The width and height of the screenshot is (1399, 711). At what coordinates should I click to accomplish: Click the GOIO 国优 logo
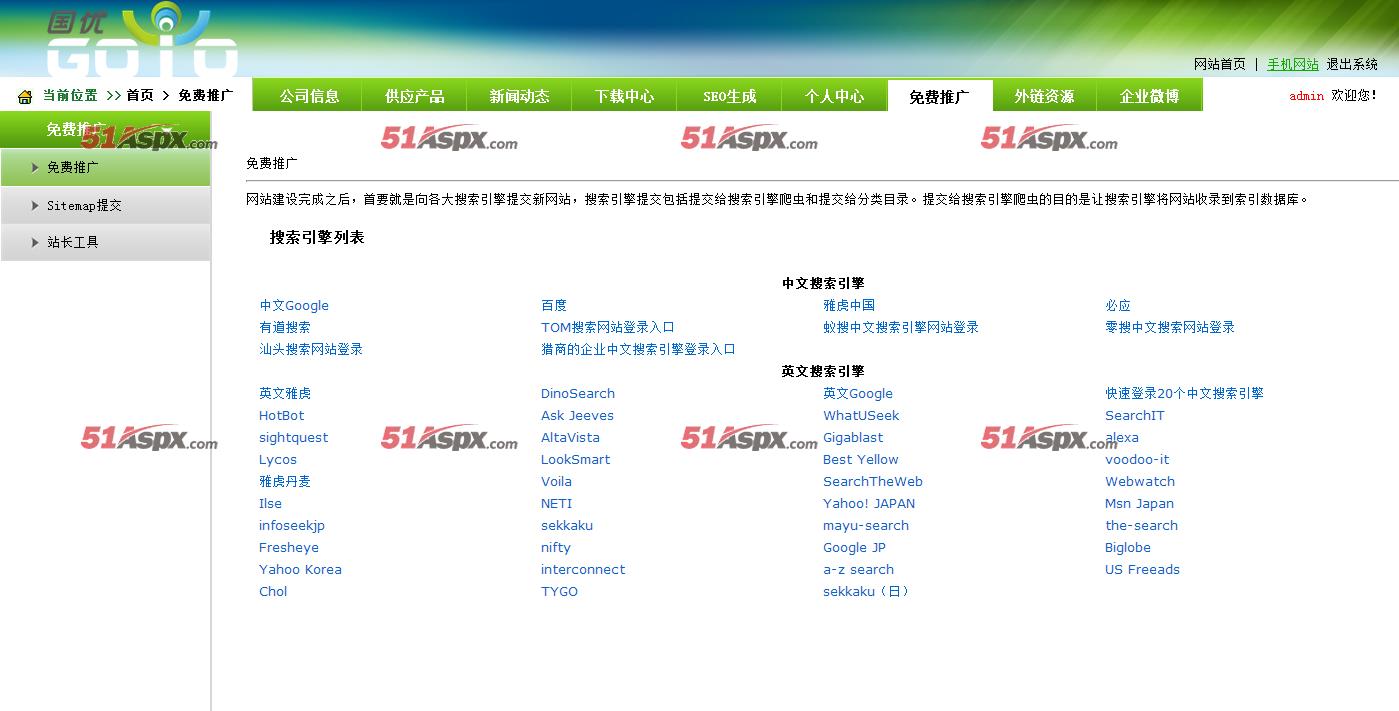(x=141, y=40)
